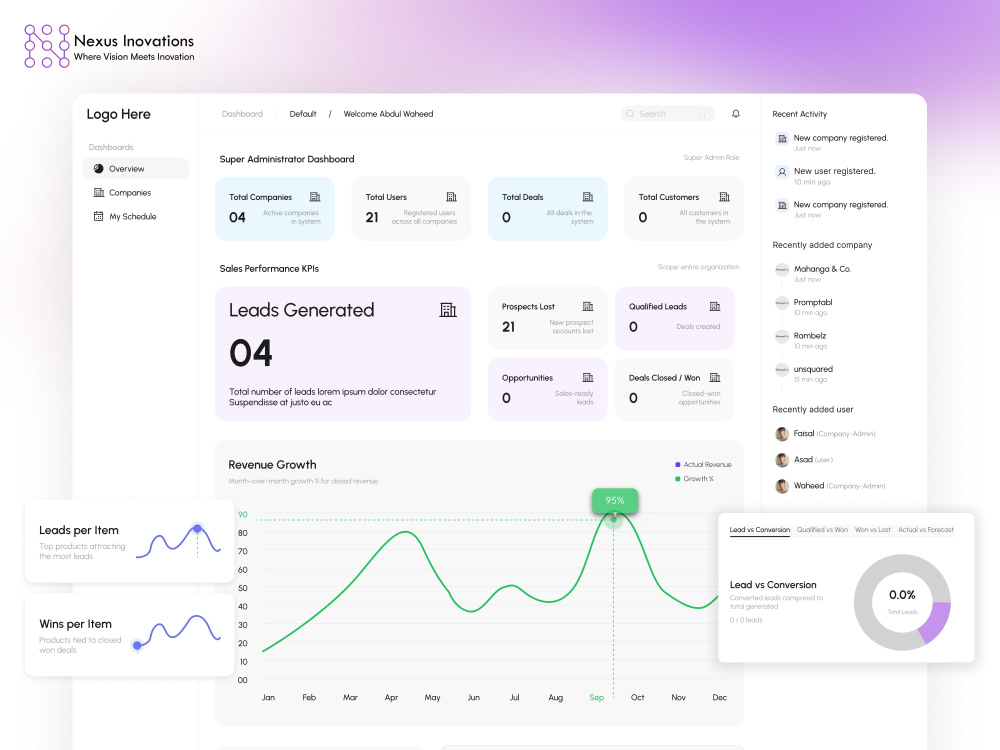The height and width of the screenshot is (750, 1000).
Task: Click the Prospects Lost card icon
Action: [x=587, y=307]
